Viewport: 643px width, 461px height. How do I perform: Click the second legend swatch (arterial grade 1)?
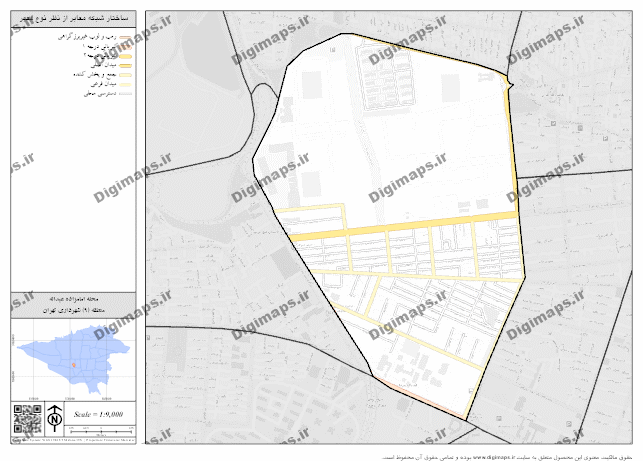pos(125,47)
